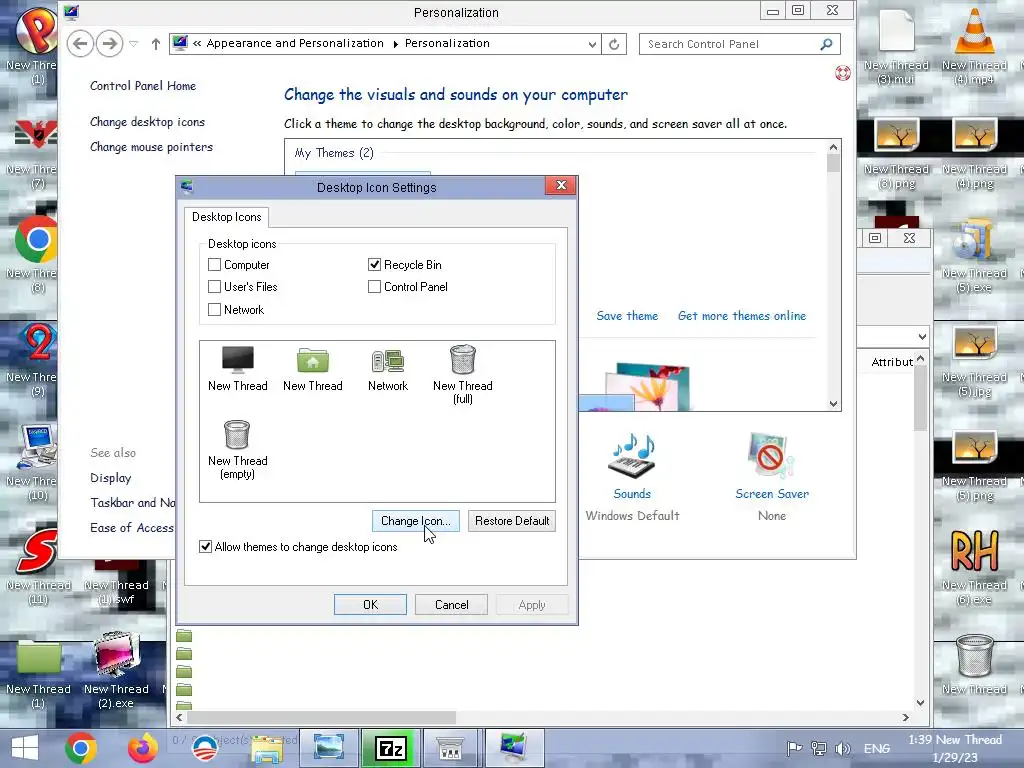Open the Display link under See also
This screenshot has width=1024, height=768.
pos(110,478)
